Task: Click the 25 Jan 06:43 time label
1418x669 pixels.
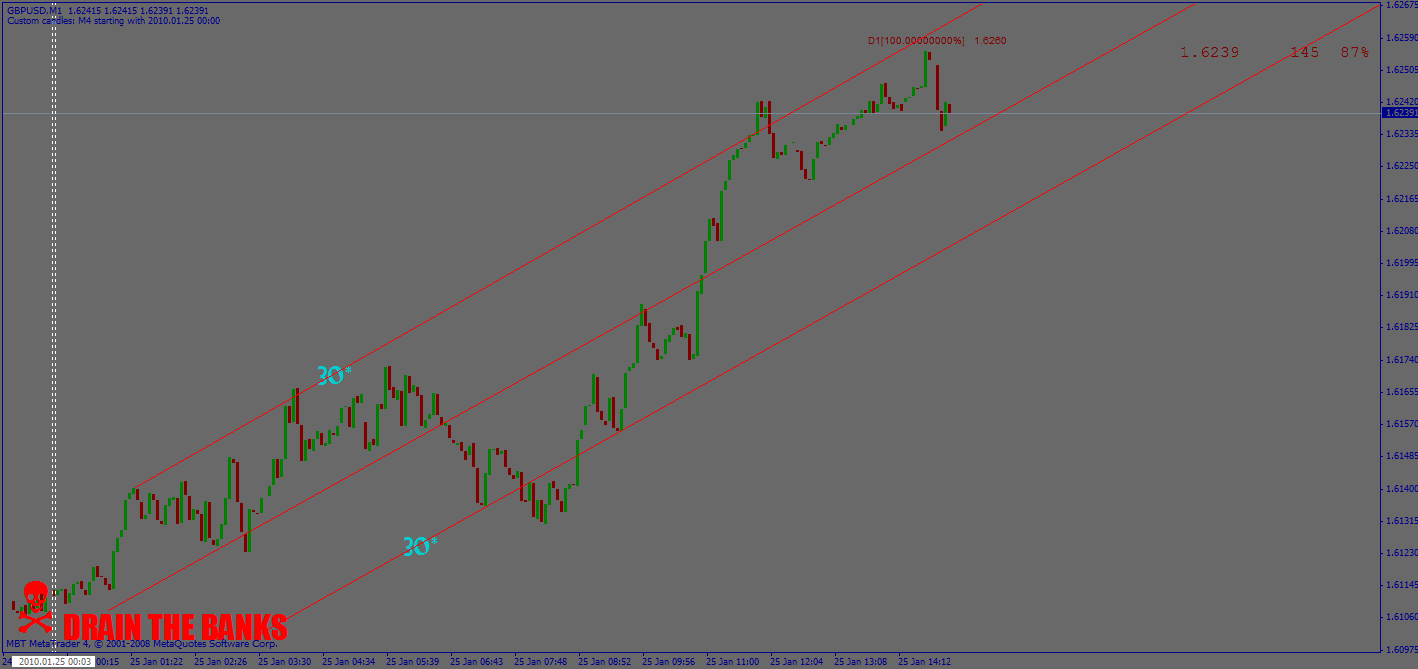Action: point(476,661)
